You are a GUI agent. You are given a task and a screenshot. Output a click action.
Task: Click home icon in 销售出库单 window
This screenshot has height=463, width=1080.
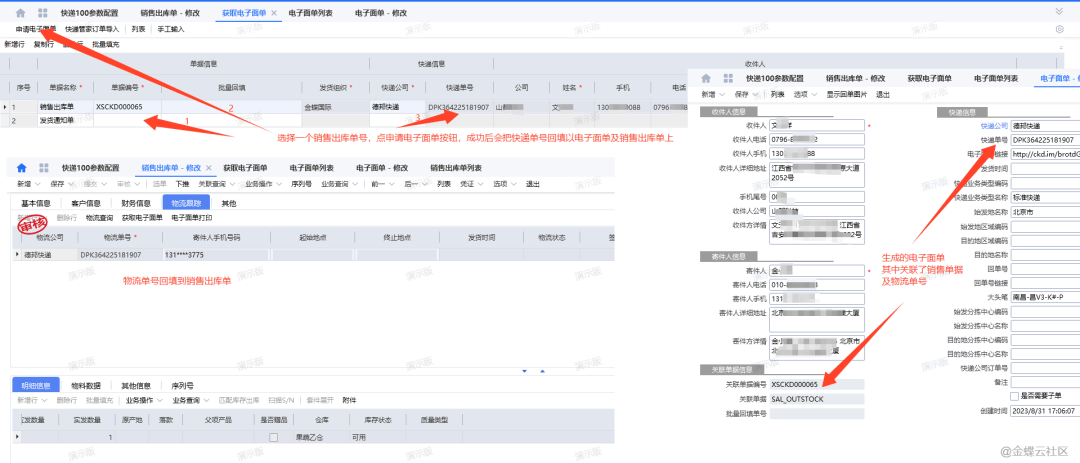[21, 168]
